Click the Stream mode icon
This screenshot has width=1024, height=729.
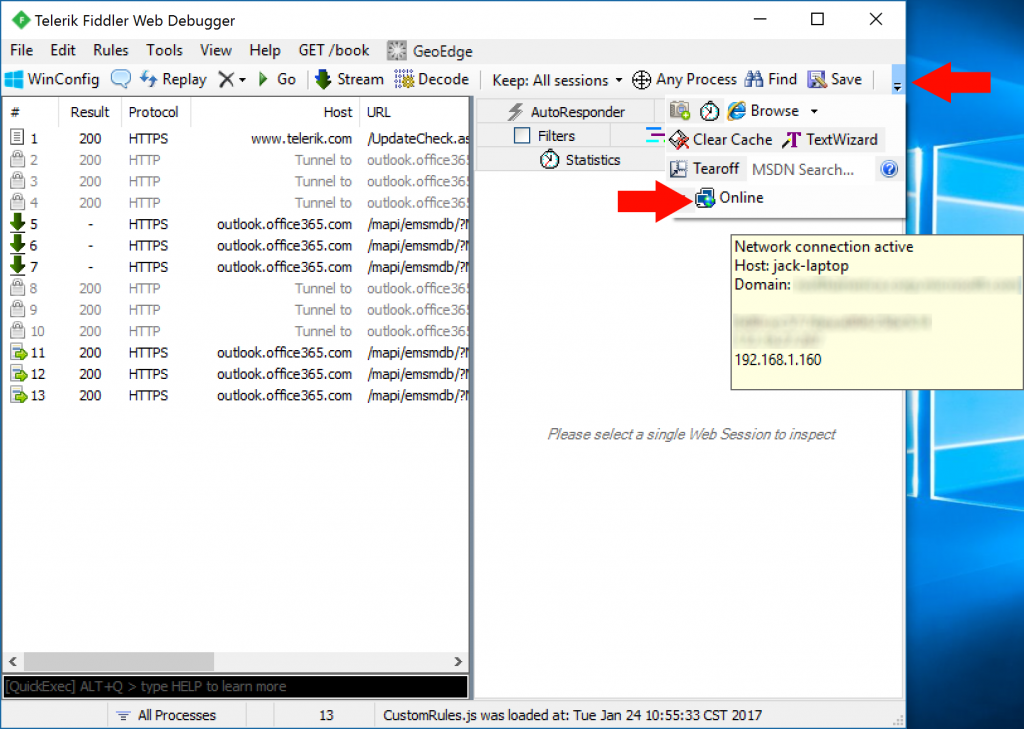pyautogui.click(x=324, y=79)
